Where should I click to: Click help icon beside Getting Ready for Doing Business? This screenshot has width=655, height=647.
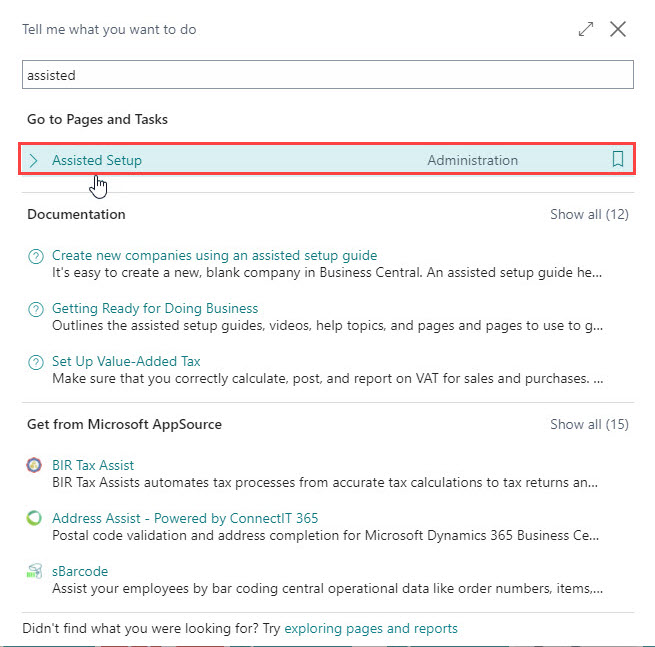pos(36,309)
